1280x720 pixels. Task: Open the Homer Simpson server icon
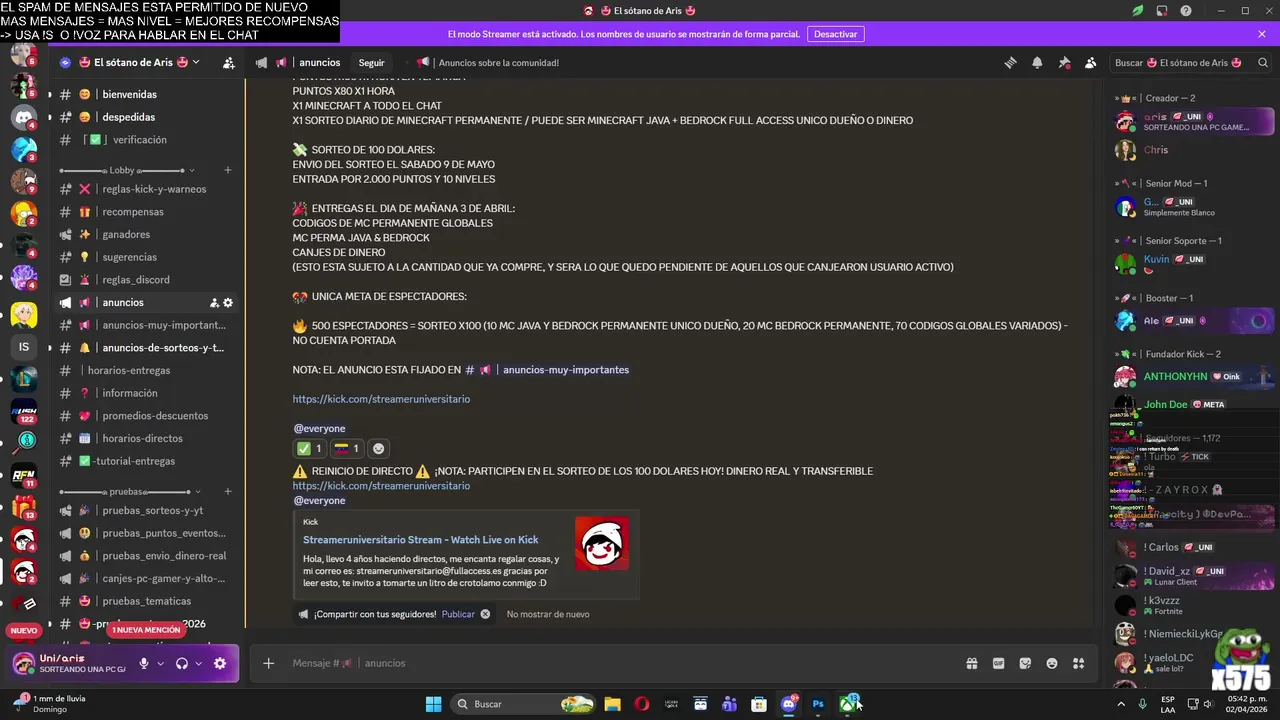(x=24, y=213)
